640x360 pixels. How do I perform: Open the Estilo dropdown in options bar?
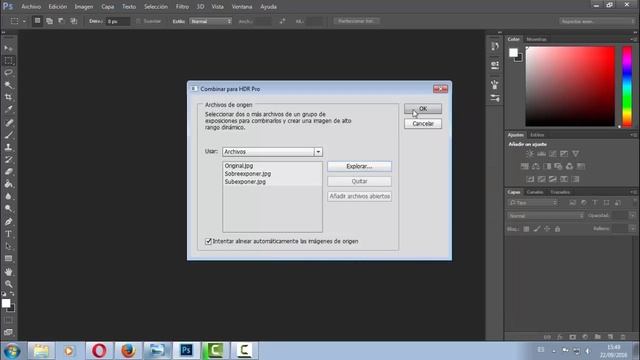tap(211, 21)
